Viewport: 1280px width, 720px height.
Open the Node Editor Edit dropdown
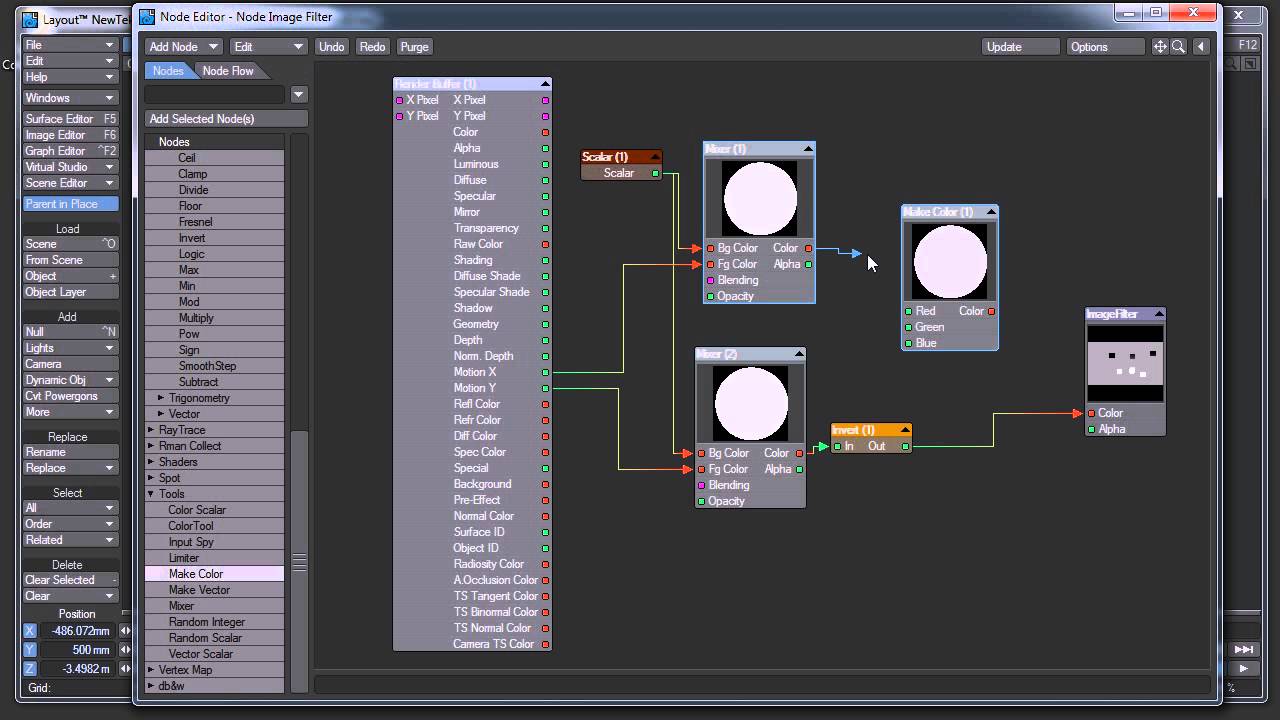(x=268, y=47)
